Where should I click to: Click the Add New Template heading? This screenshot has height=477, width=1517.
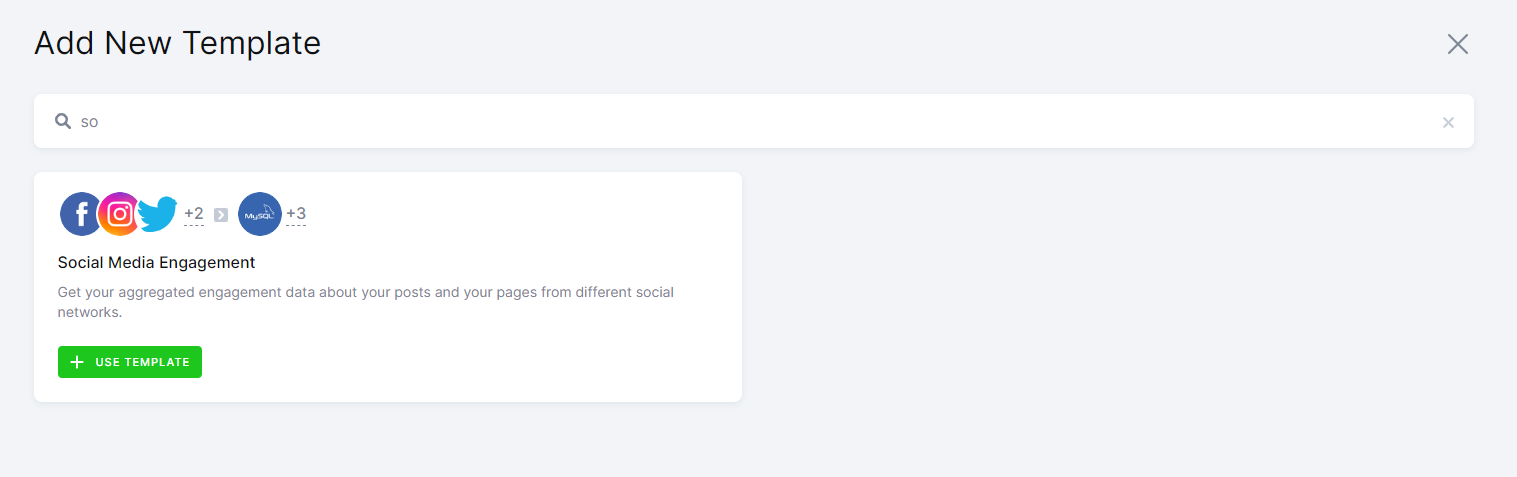coord(177,44)
